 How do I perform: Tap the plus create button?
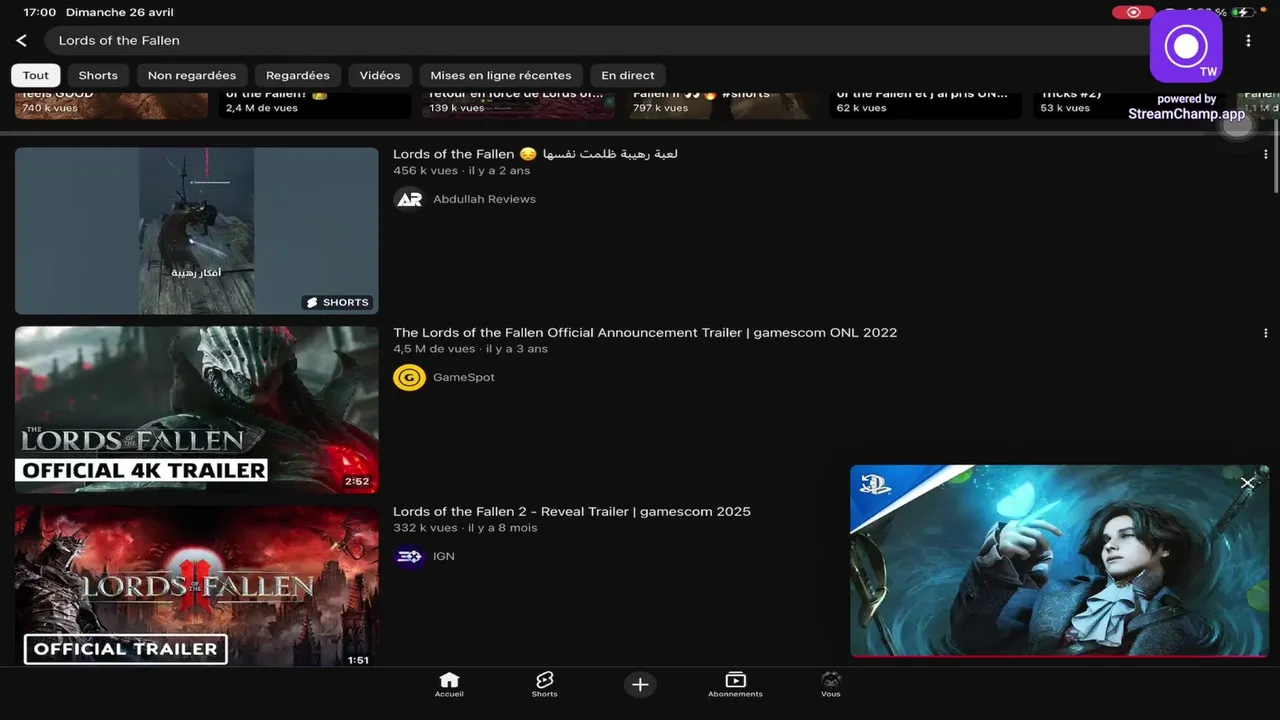640,684
